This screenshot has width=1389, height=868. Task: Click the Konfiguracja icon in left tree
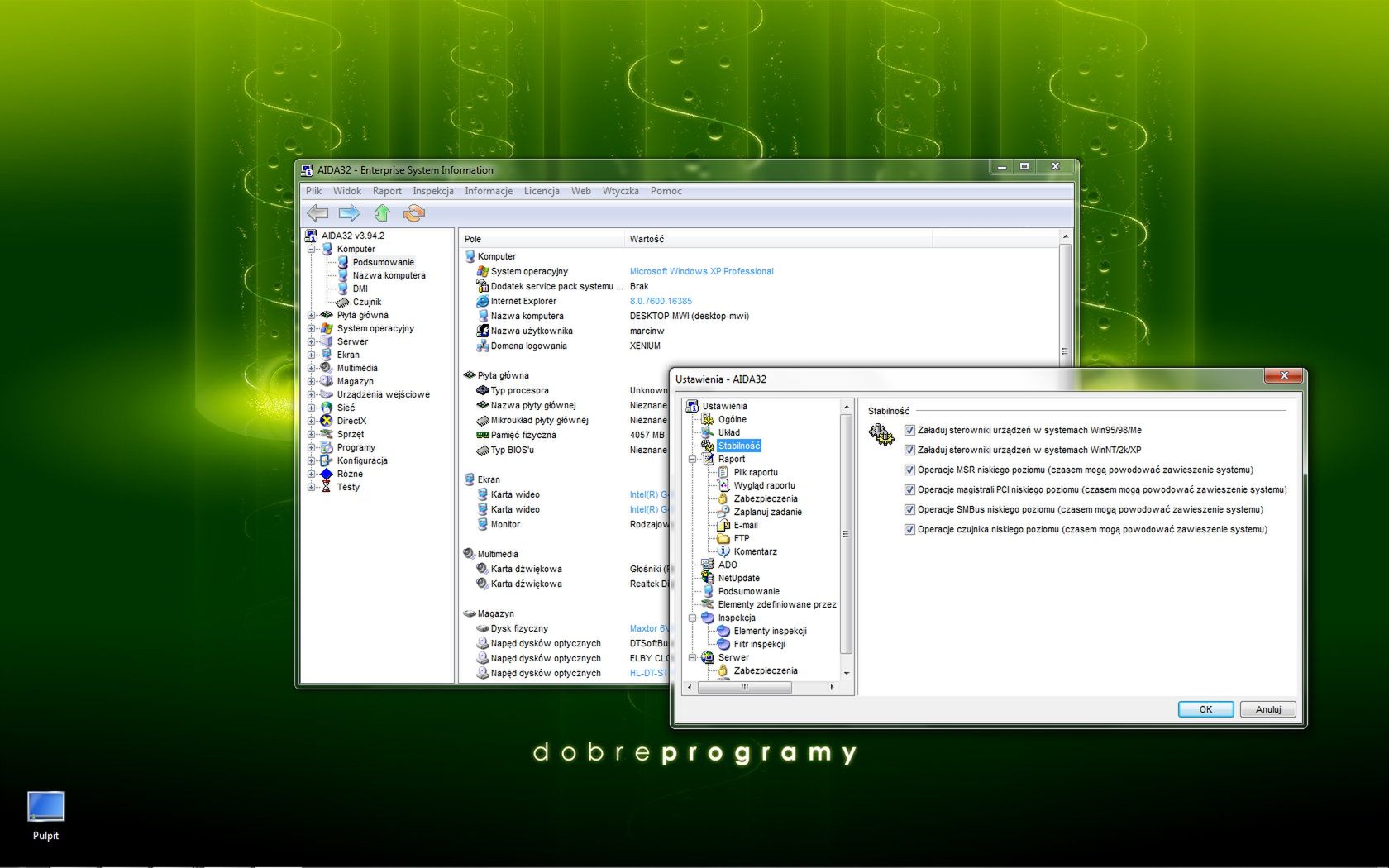[x=327, y=460]
